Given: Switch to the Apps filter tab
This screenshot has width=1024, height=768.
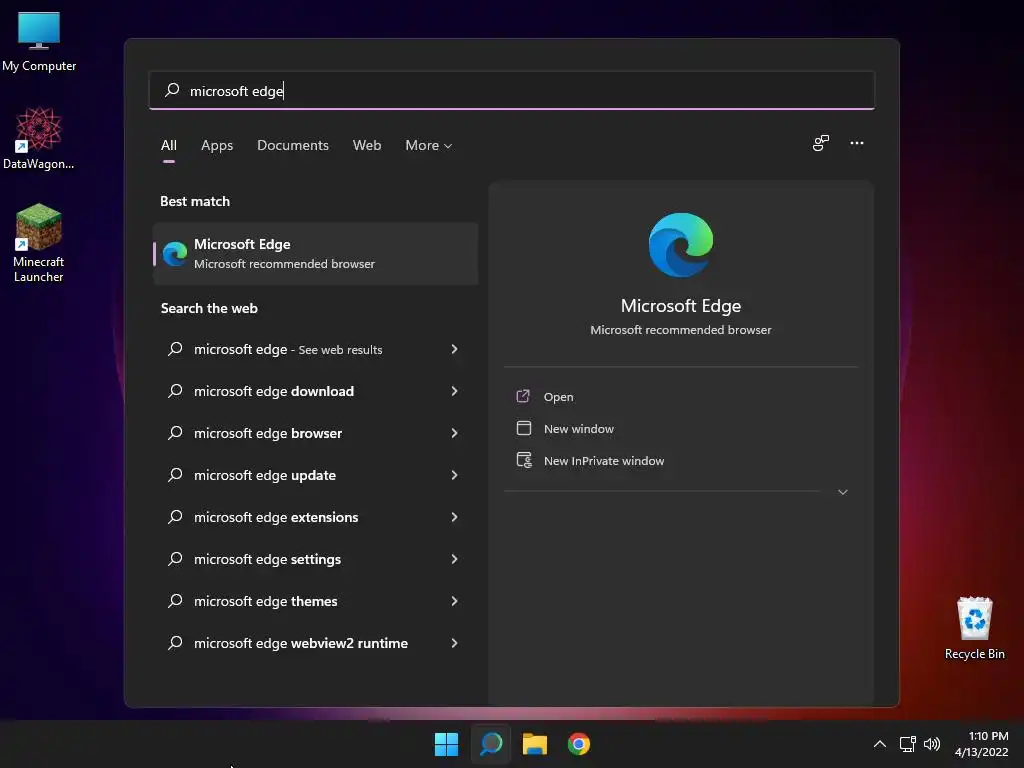Looking at the screenshot, I should (217, 146).
